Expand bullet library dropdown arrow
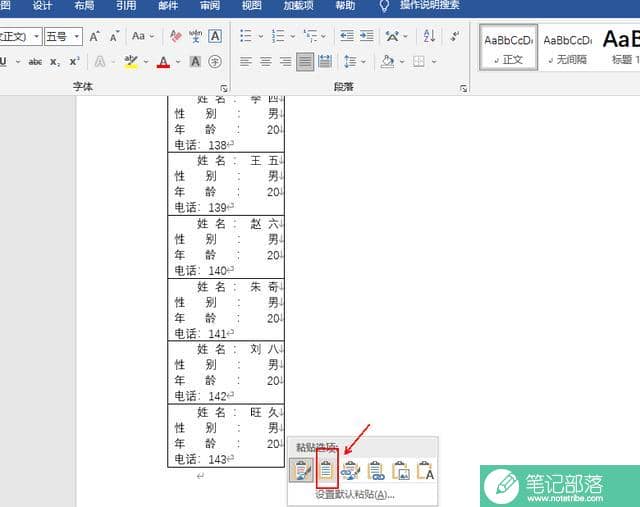Image resolution: width=640 pixels, height=507 pixels. 260,36
